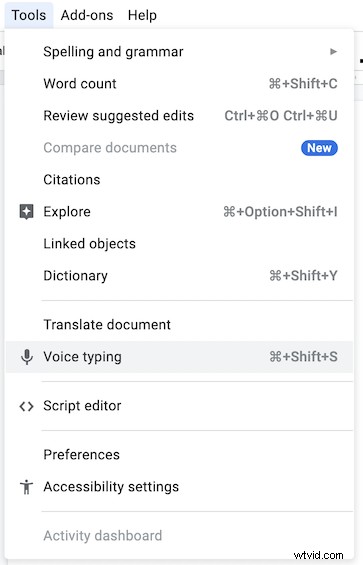Open Citations
This screenshot has height=565, width=363.
tap(179, 180)
